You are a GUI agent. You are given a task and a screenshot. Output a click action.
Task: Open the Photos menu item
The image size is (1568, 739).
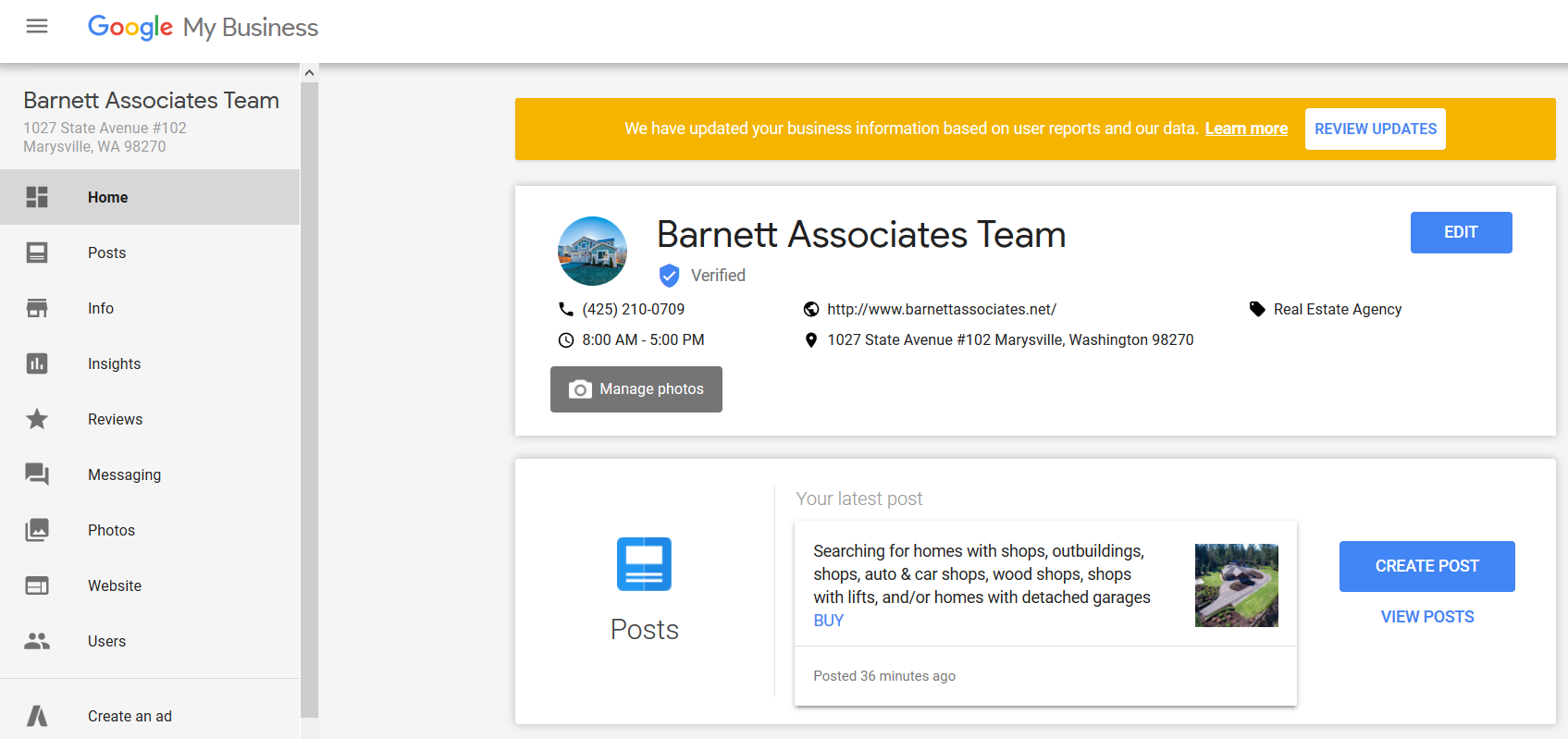(x=150, y=530)
